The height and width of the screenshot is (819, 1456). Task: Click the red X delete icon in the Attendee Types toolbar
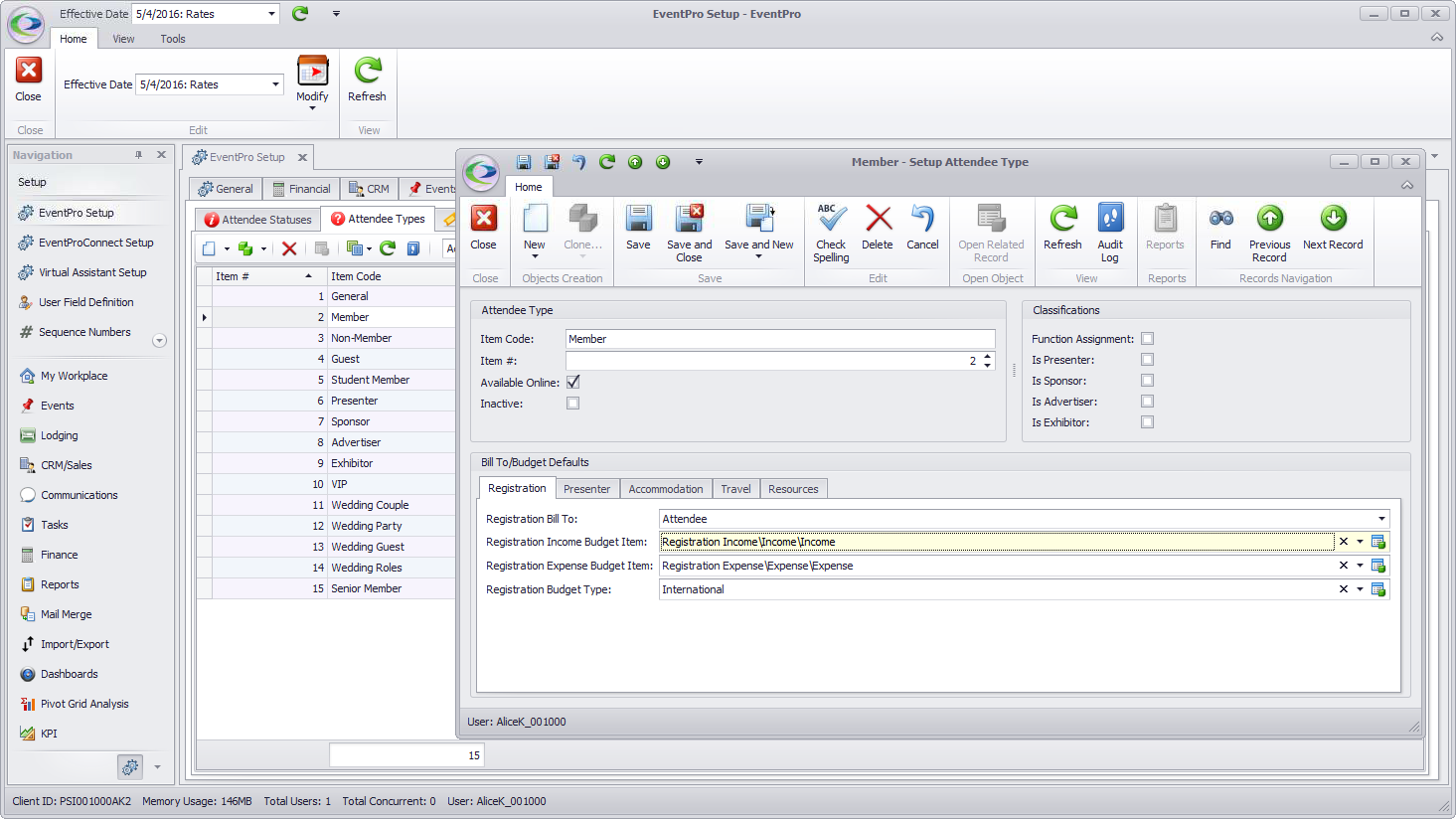click(x=289, y=248)
